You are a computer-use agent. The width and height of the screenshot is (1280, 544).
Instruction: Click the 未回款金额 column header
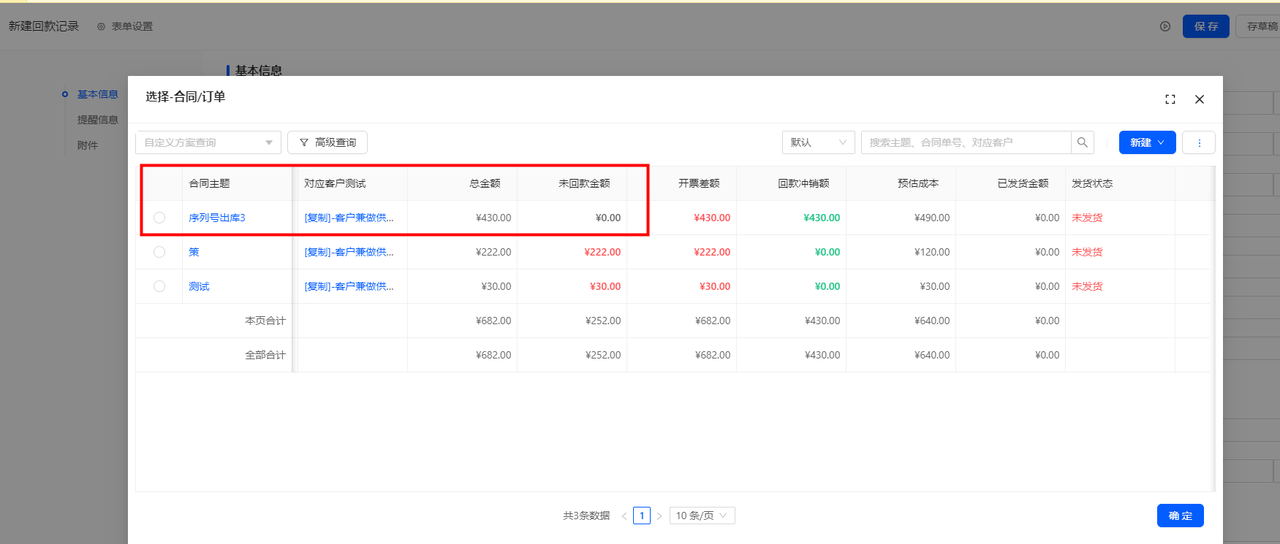585,184
